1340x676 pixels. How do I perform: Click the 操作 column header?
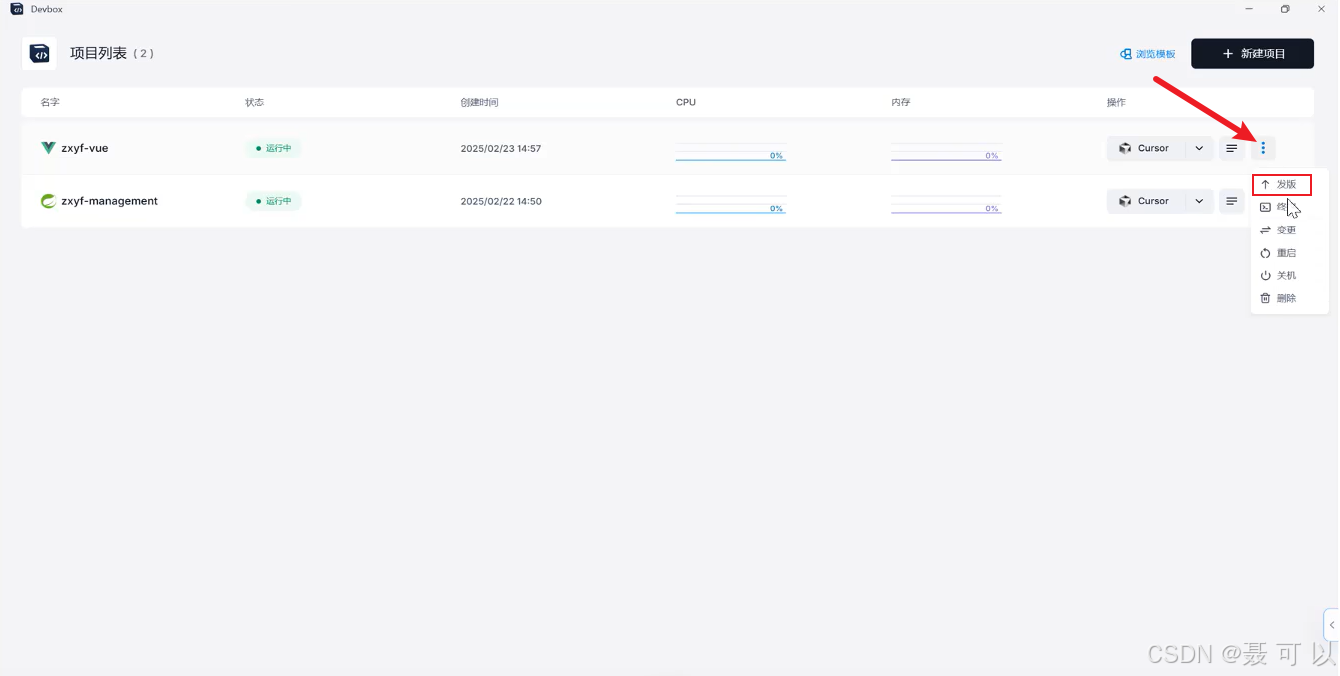coord(1116,102)
